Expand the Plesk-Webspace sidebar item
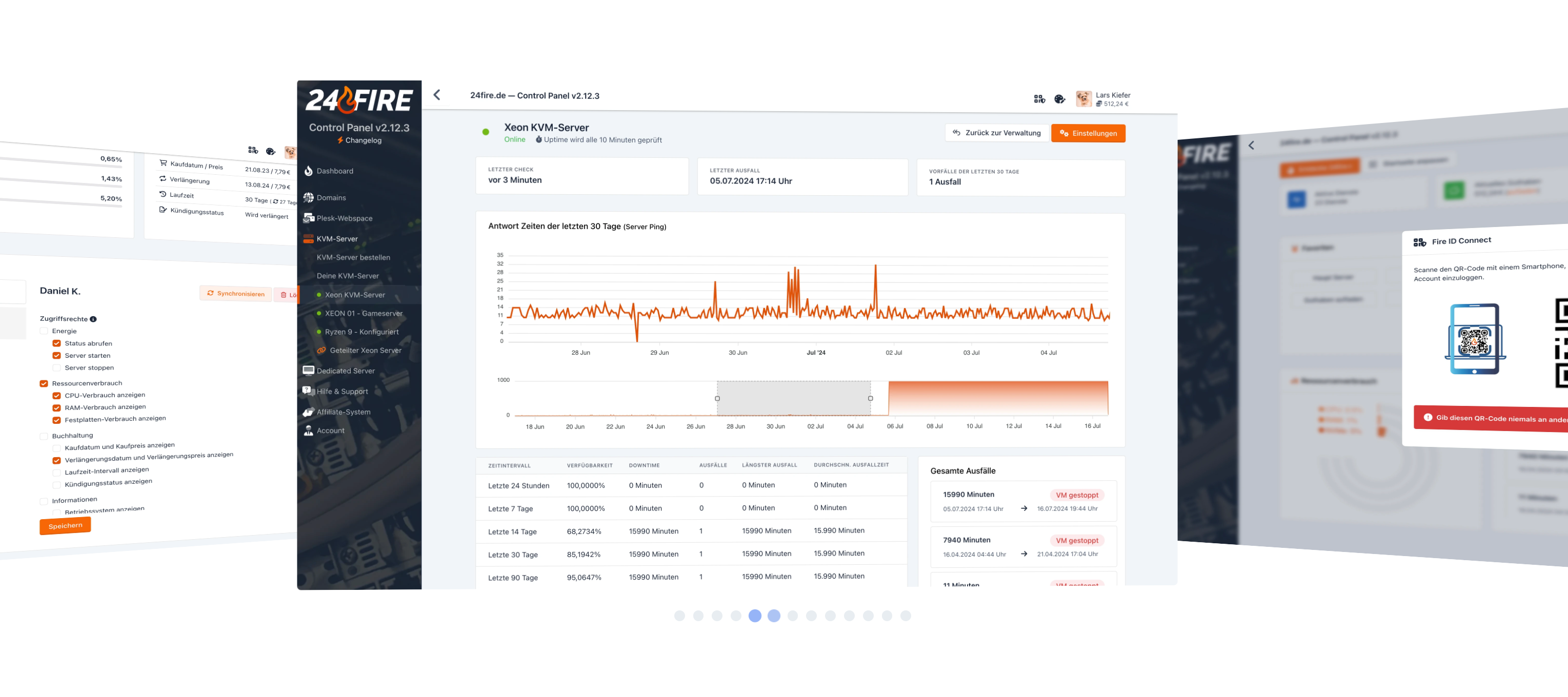 tap(344, 218)
